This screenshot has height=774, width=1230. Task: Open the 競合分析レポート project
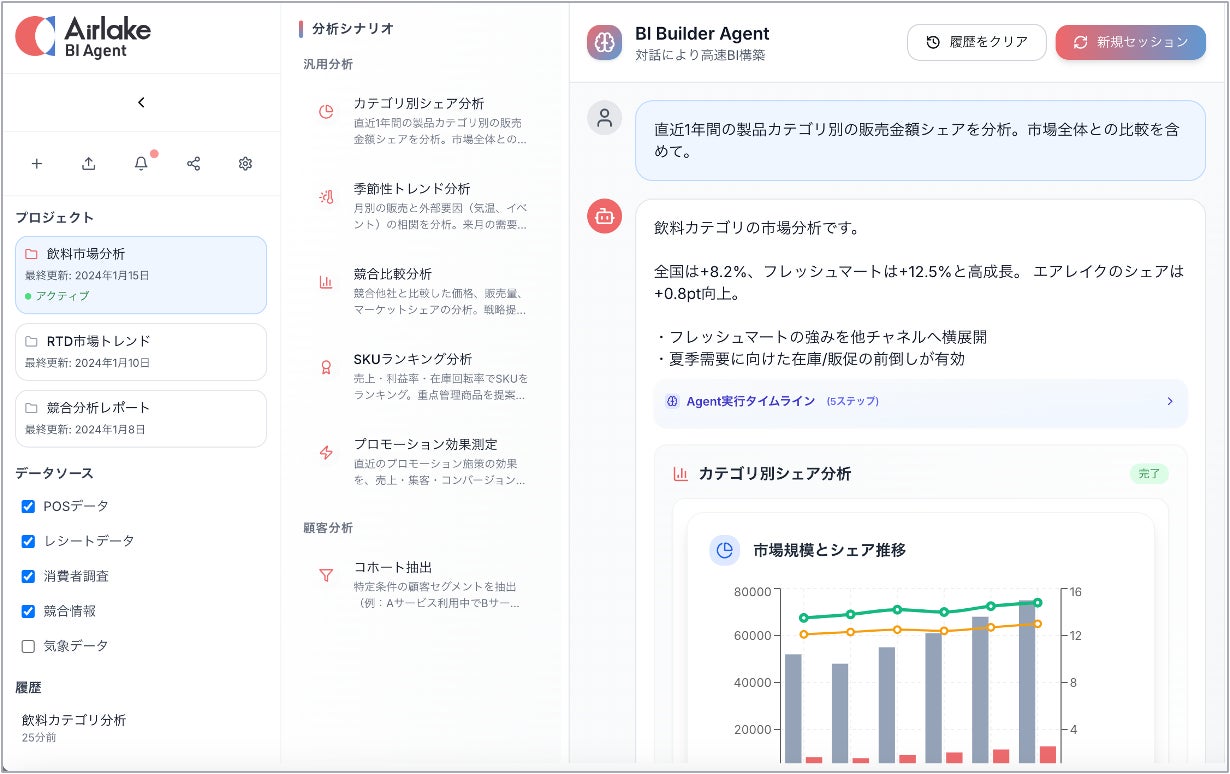[x=141, y=418]
